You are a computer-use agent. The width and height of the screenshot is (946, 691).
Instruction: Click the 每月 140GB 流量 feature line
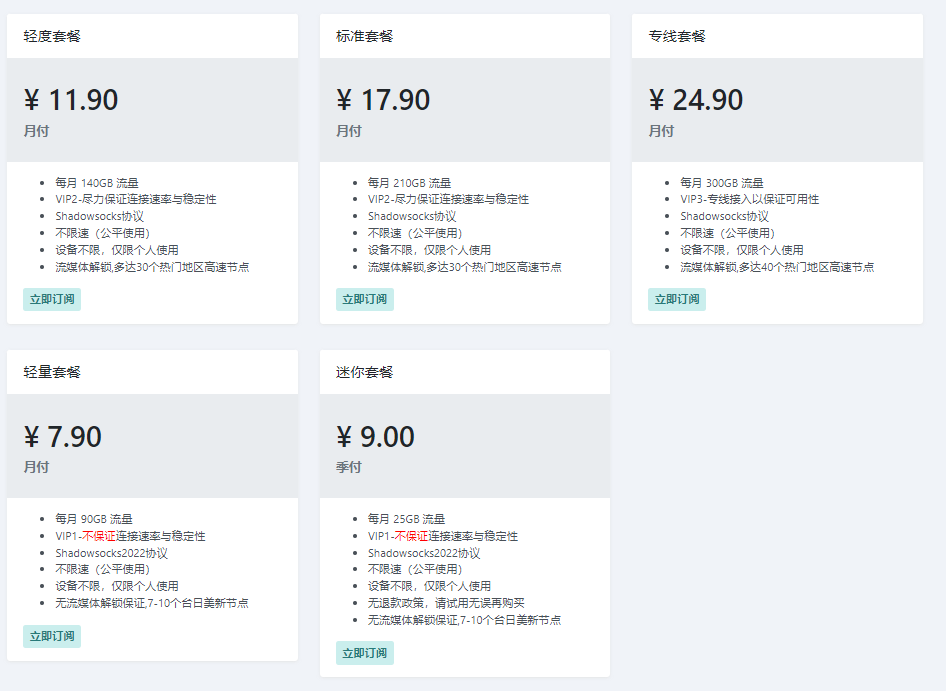coord(97,183)
